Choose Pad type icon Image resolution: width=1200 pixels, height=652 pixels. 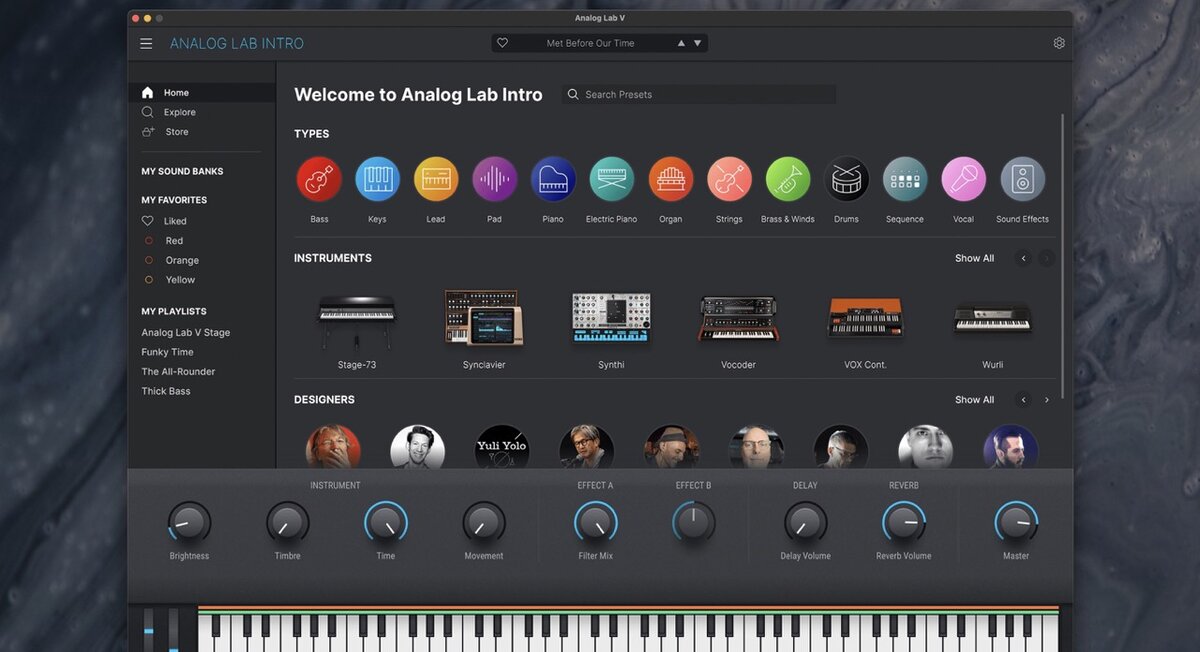coord(495,179)
